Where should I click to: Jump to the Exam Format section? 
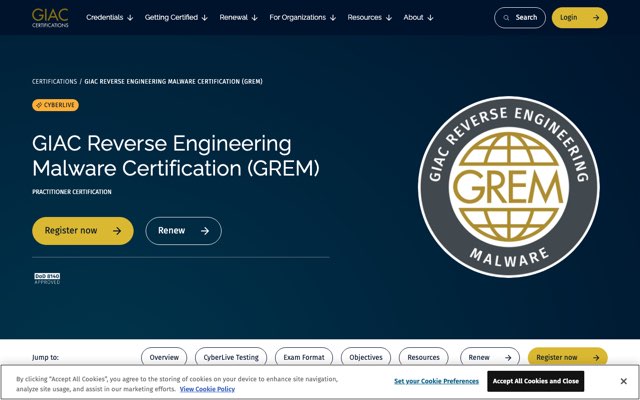tap(304, 358)
